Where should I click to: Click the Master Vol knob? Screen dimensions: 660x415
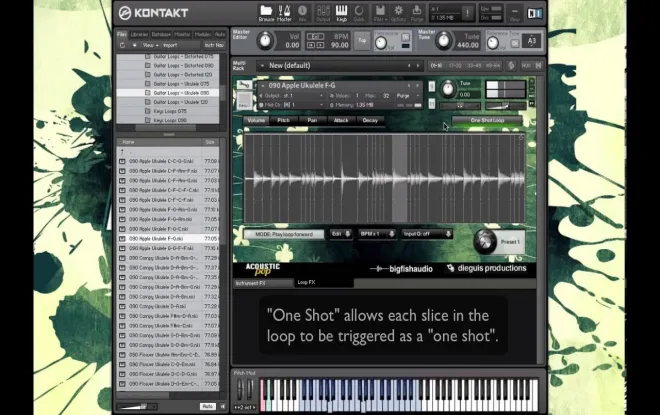265,40
